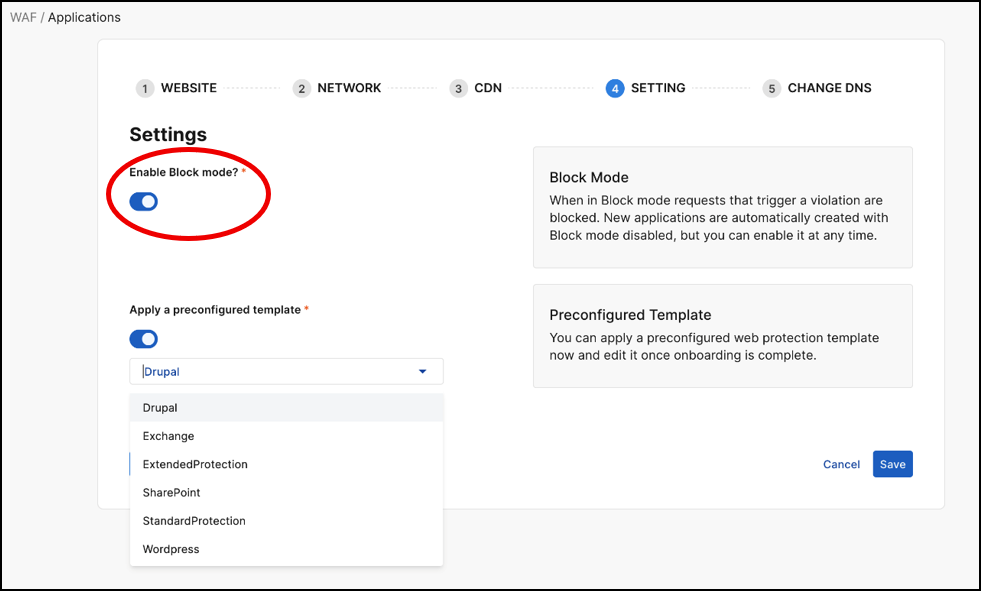Toggle the Enable Block mode switch
This screenshot has height=591, width=981.
click(x=144, y=202)
